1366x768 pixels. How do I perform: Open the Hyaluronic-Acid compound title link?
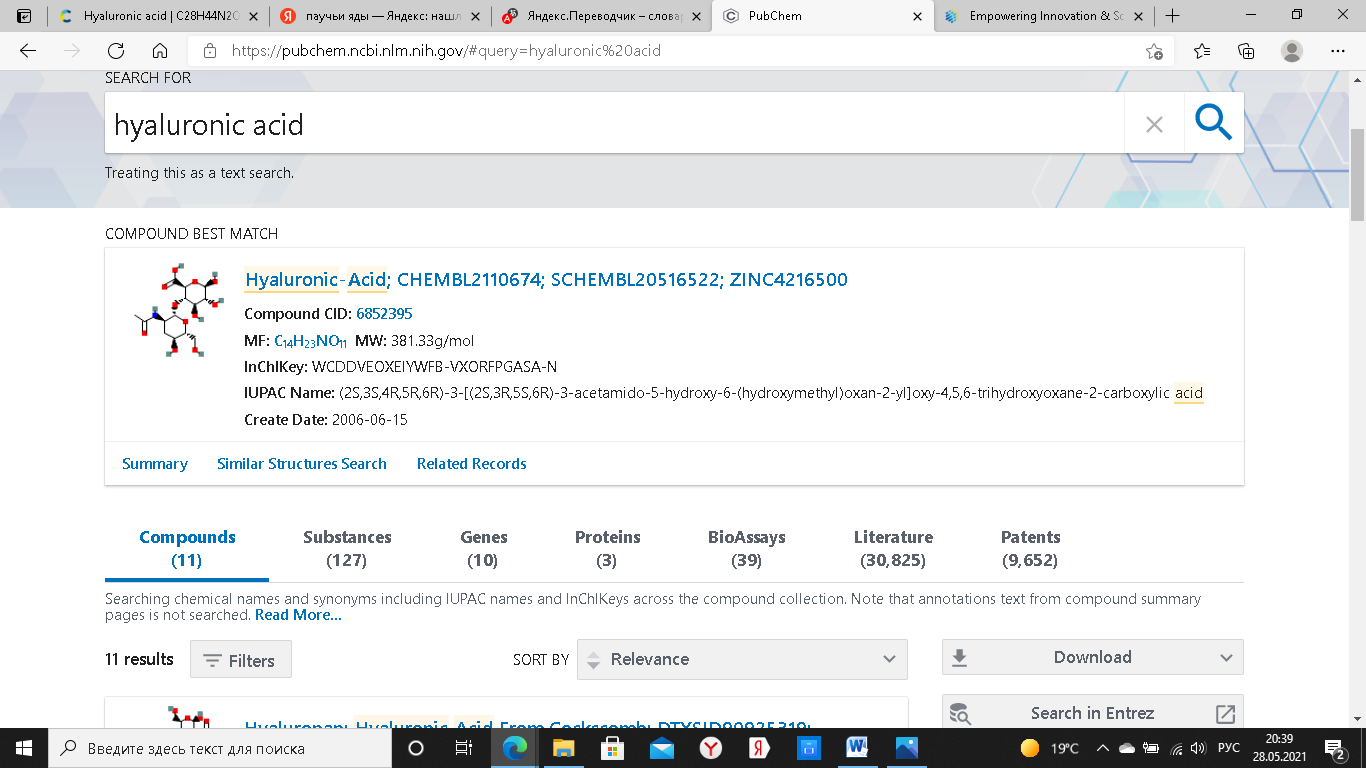(x=546, y=280)
